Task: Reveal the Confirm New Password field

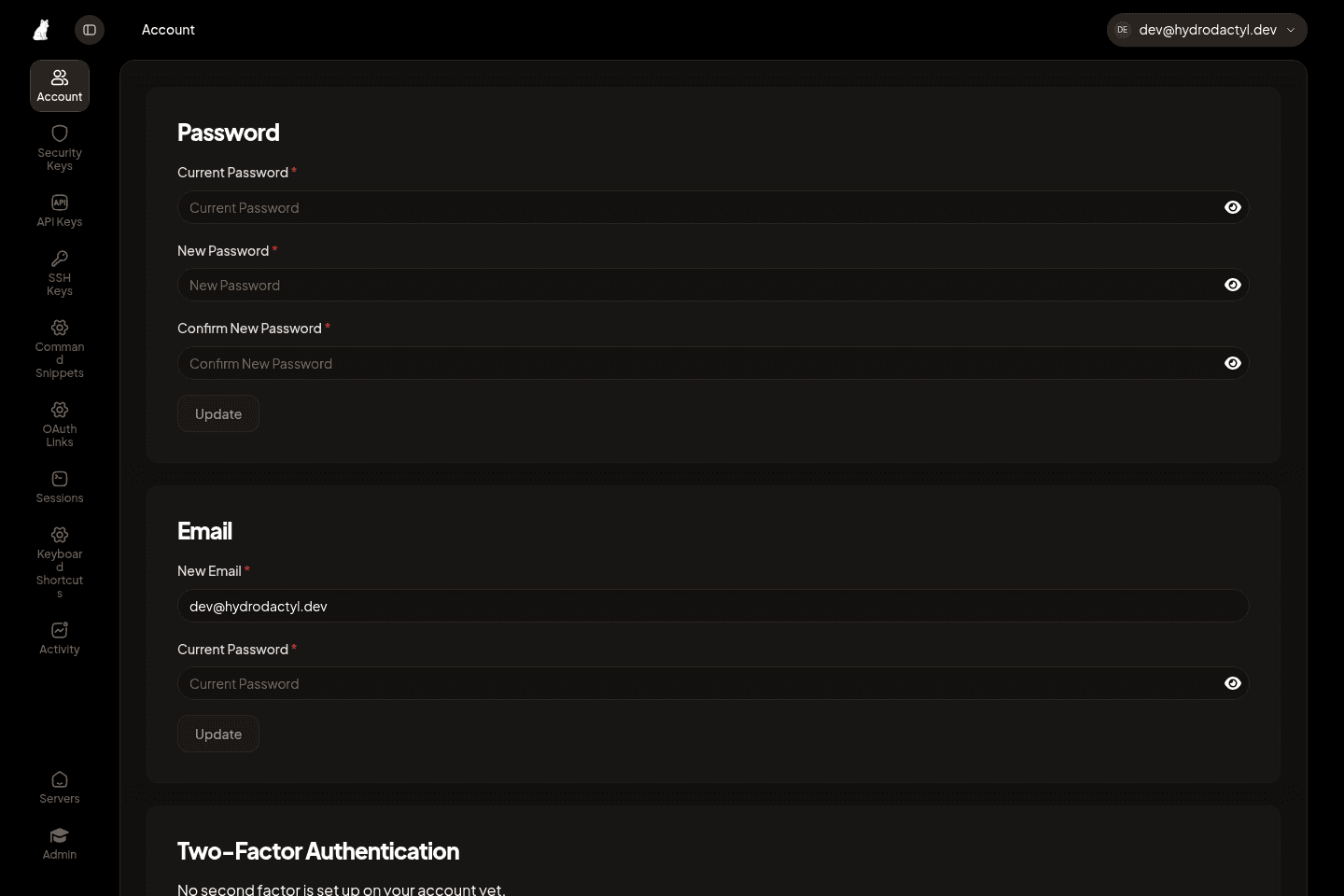Action: (1233, 363)
